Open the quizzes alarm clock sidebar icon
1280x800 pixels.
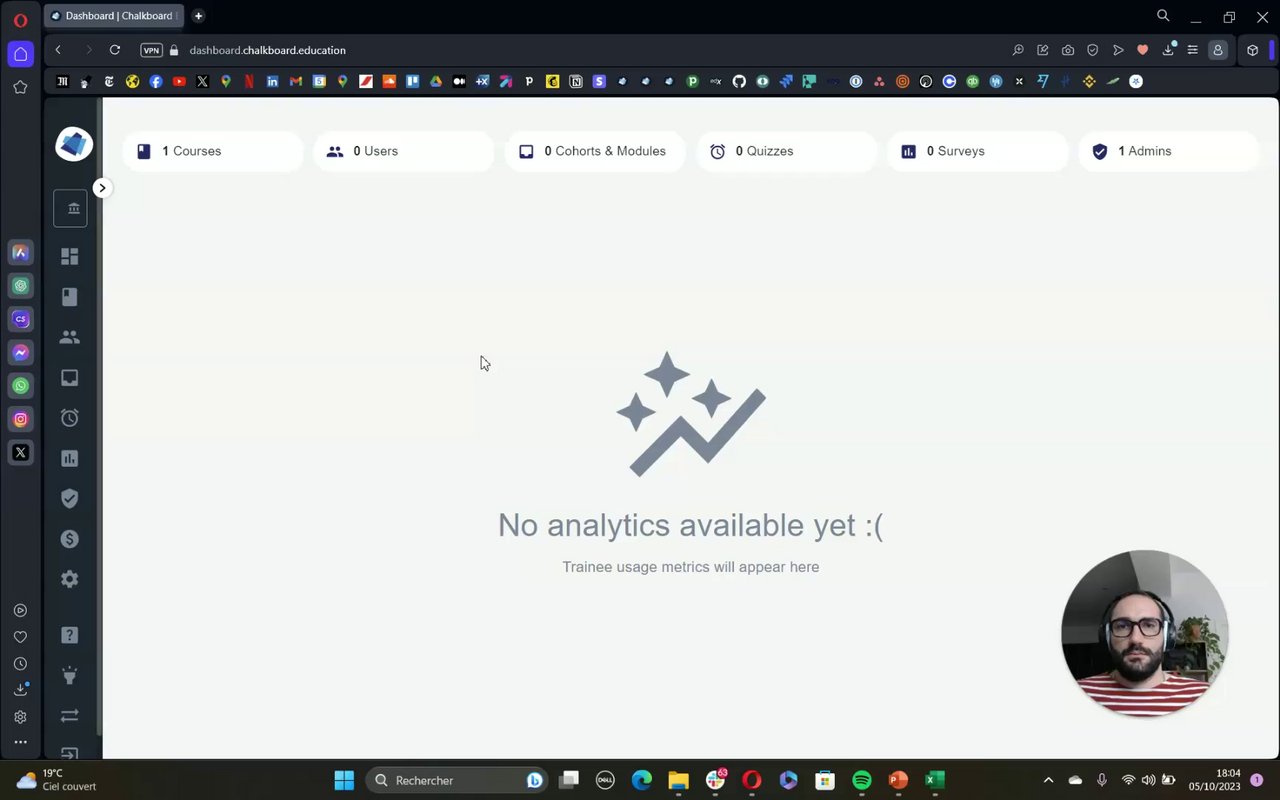(69, 418)
